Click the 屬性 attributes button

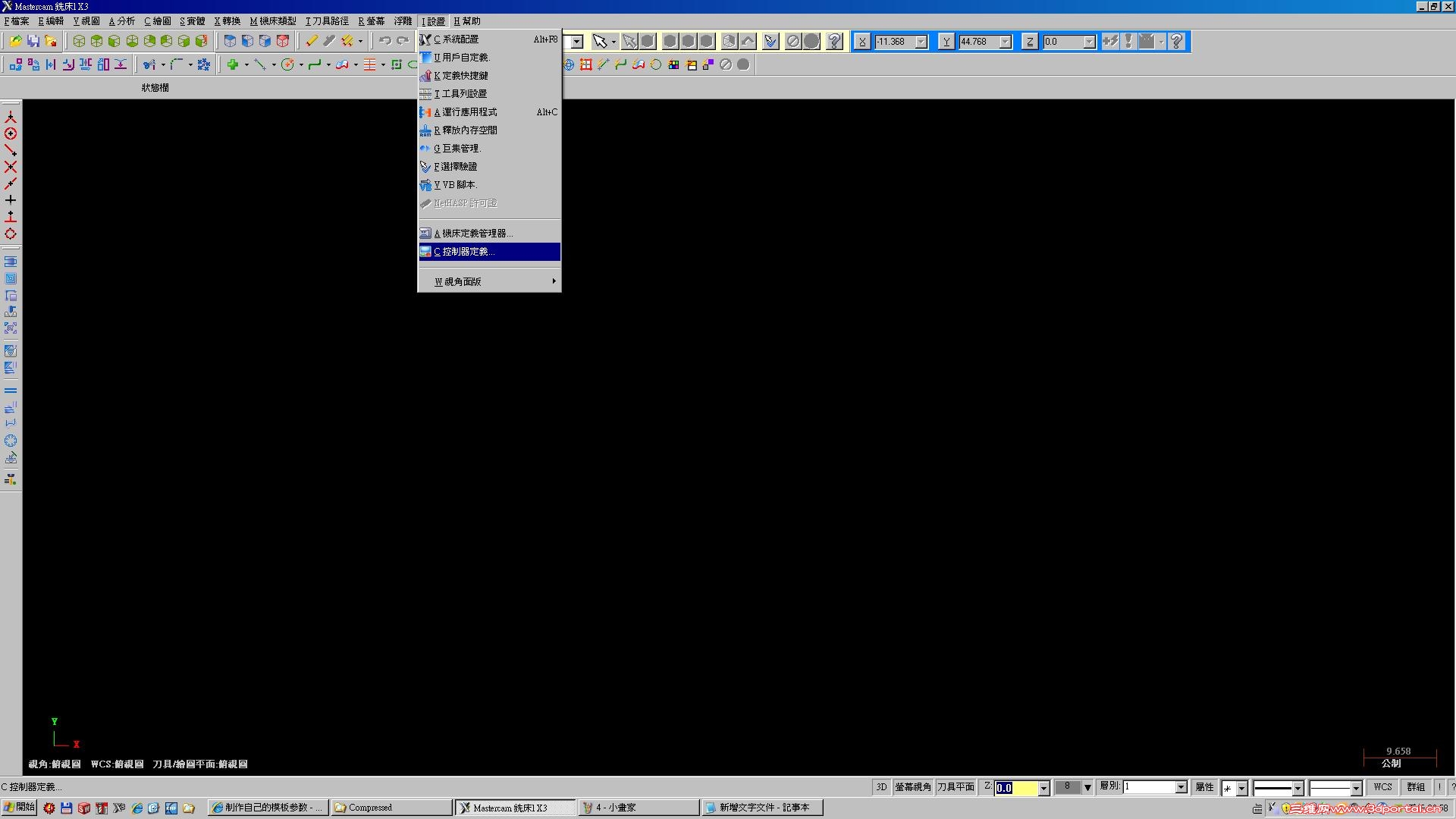coord(1204,787)
